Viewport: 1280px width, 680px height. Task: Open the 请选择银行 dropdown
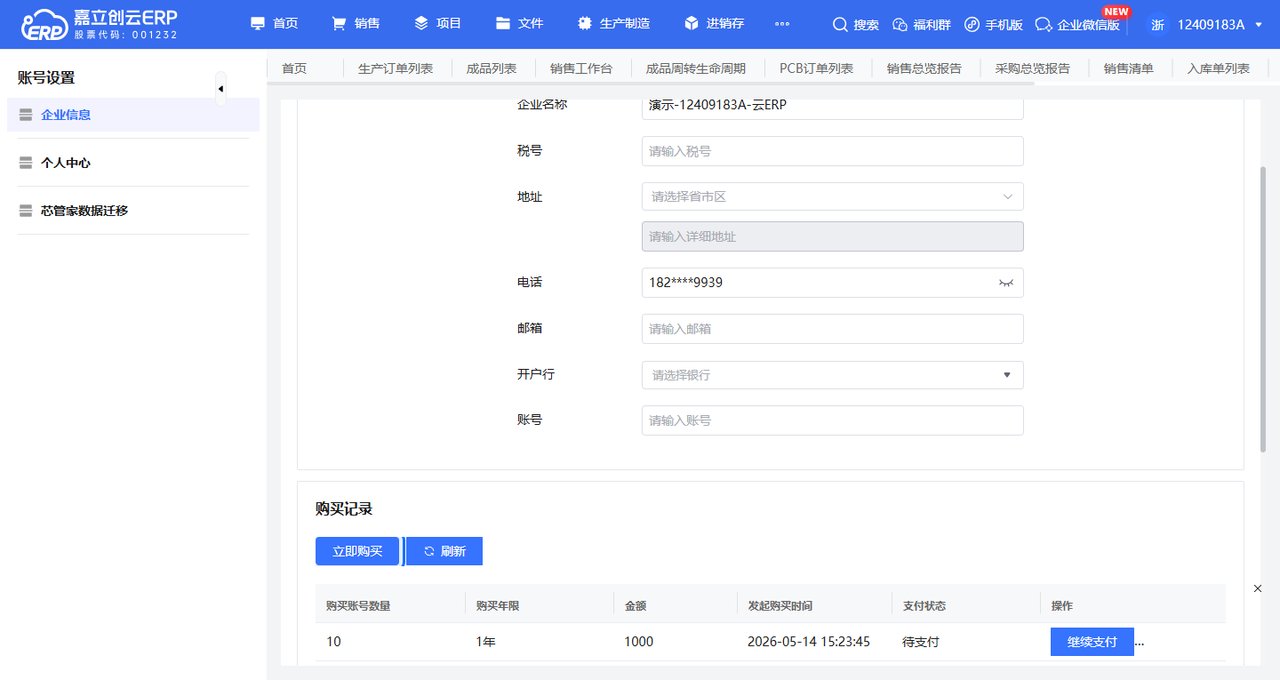[832, 375]
